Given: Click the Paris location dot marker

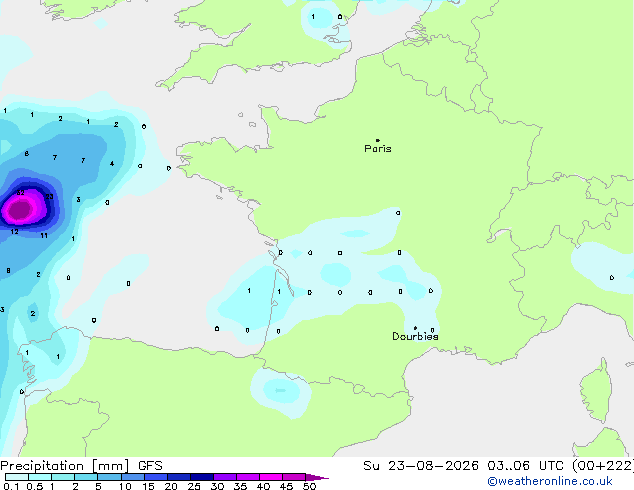Looking at the screenshot, I should (378, 140).
